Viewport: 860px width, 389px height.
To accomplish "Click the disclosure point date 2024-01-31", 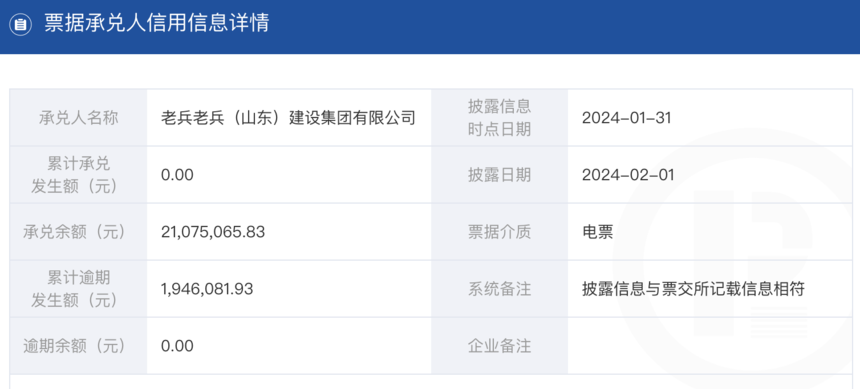I will tap(626, 118).
